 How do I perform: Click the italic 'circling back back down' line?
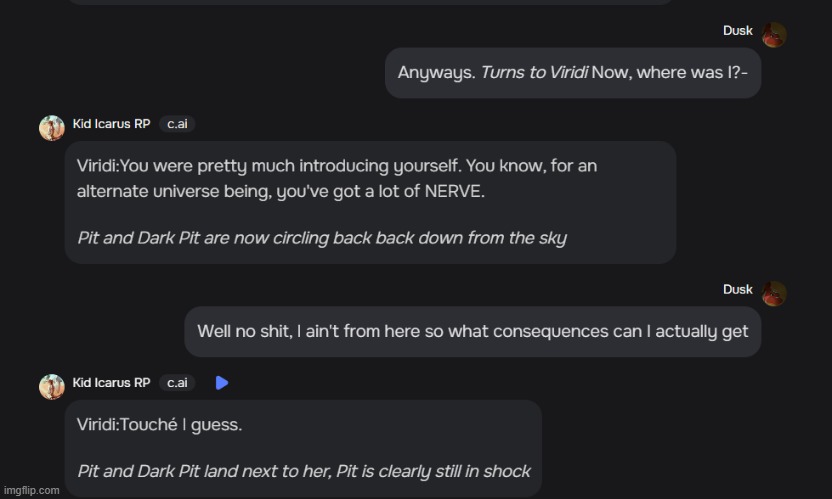pos(321,238)
